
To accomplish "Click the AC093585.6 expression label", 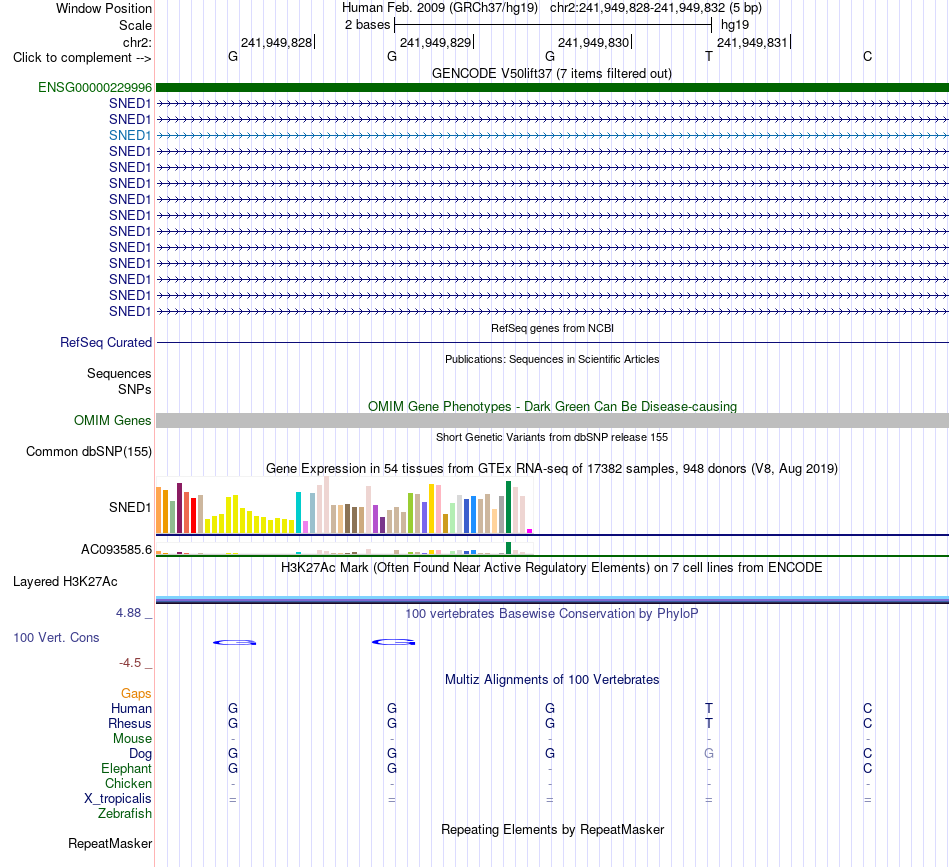I will click(116, 550).
